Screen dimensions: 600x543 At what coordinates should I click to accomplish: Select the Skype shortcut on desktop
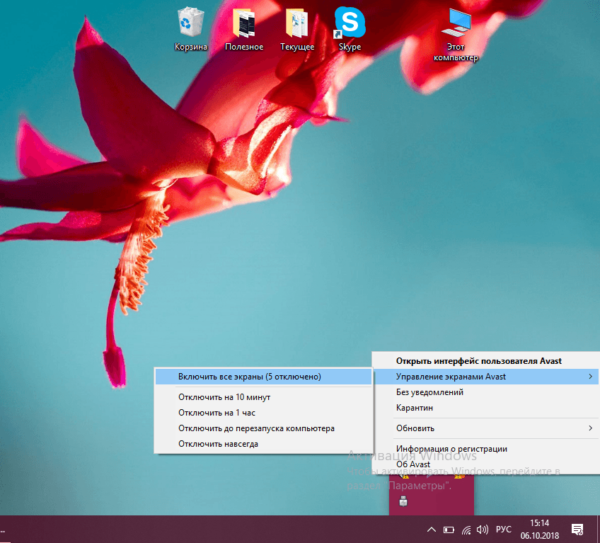click(x=350, y=30)
